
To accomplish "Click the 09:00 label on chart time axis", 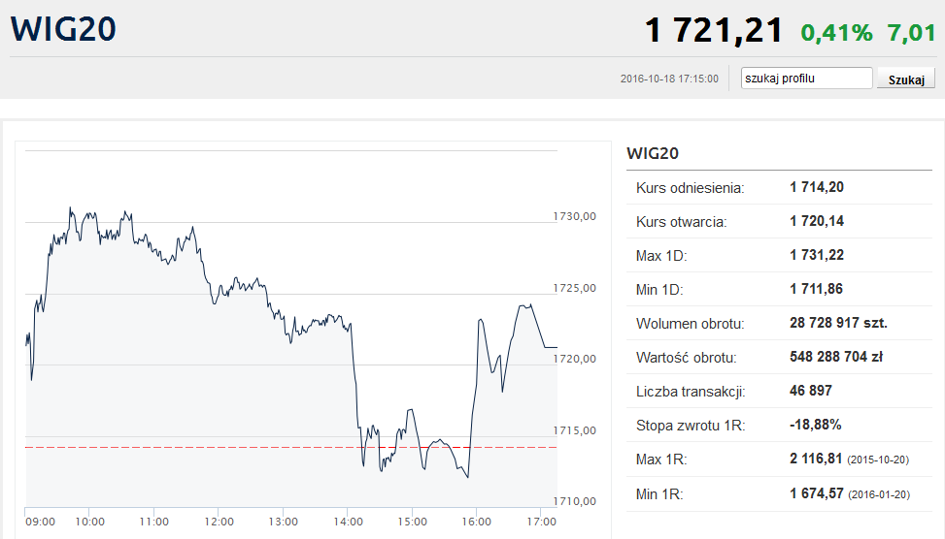I will [41, 521].
